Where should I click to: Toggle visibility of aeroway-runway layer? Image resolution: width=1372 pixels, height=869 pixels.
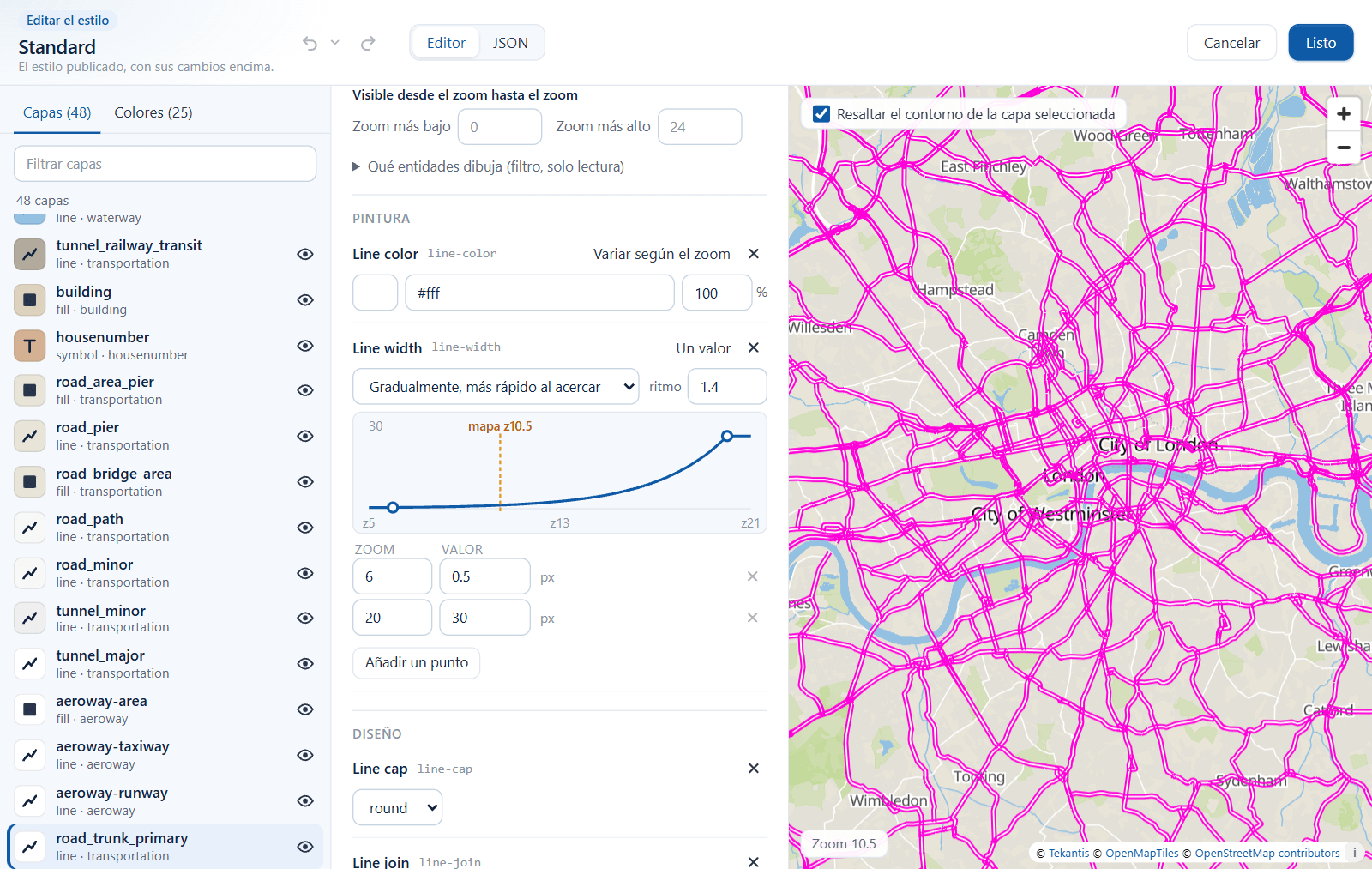click(305, 801)
